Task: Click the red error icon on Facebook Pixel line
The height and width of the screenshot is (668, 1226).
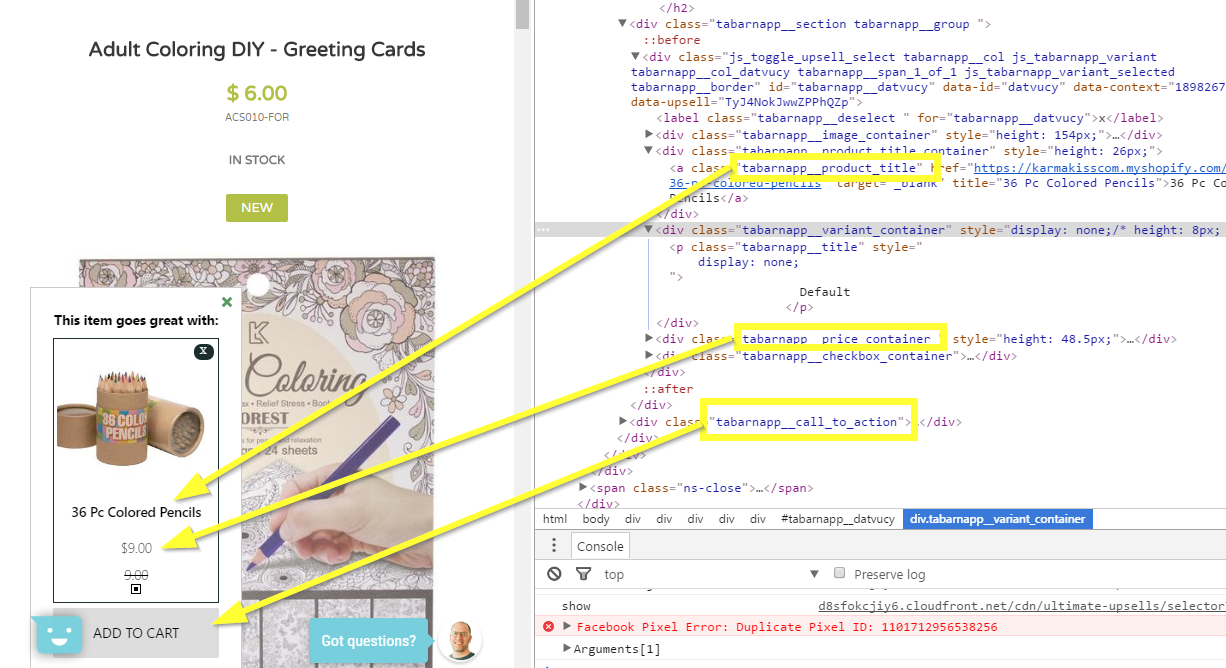Action: pyautogui.click(x=548, y=626)
